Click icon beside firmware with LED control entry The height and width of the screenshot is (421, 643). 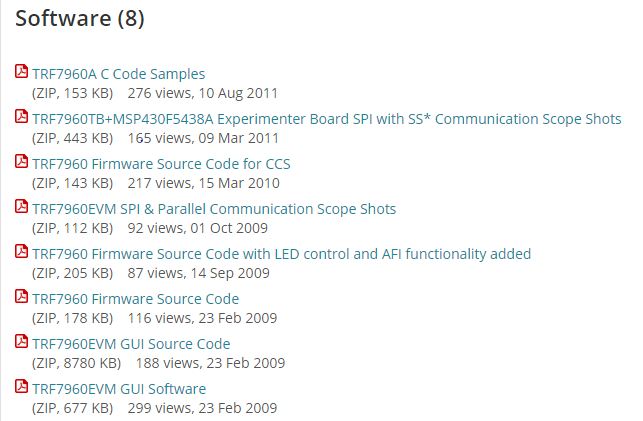[x=22, y=252]
